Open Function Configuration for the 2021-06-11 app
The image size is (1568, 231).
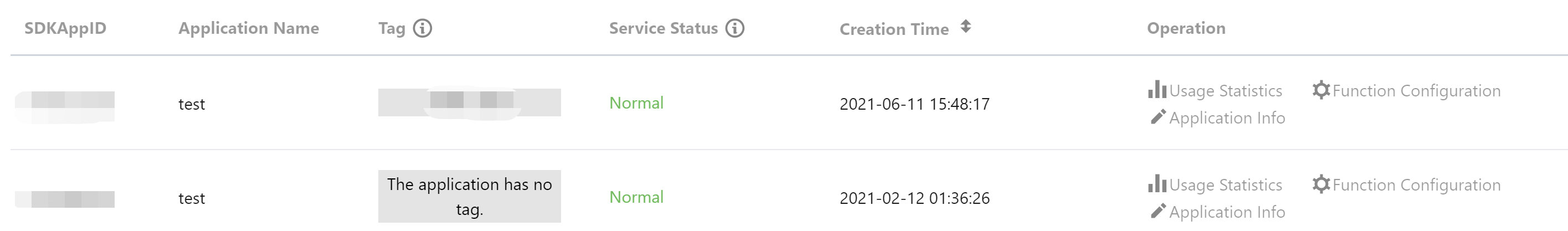click(x=1416, y=91)
